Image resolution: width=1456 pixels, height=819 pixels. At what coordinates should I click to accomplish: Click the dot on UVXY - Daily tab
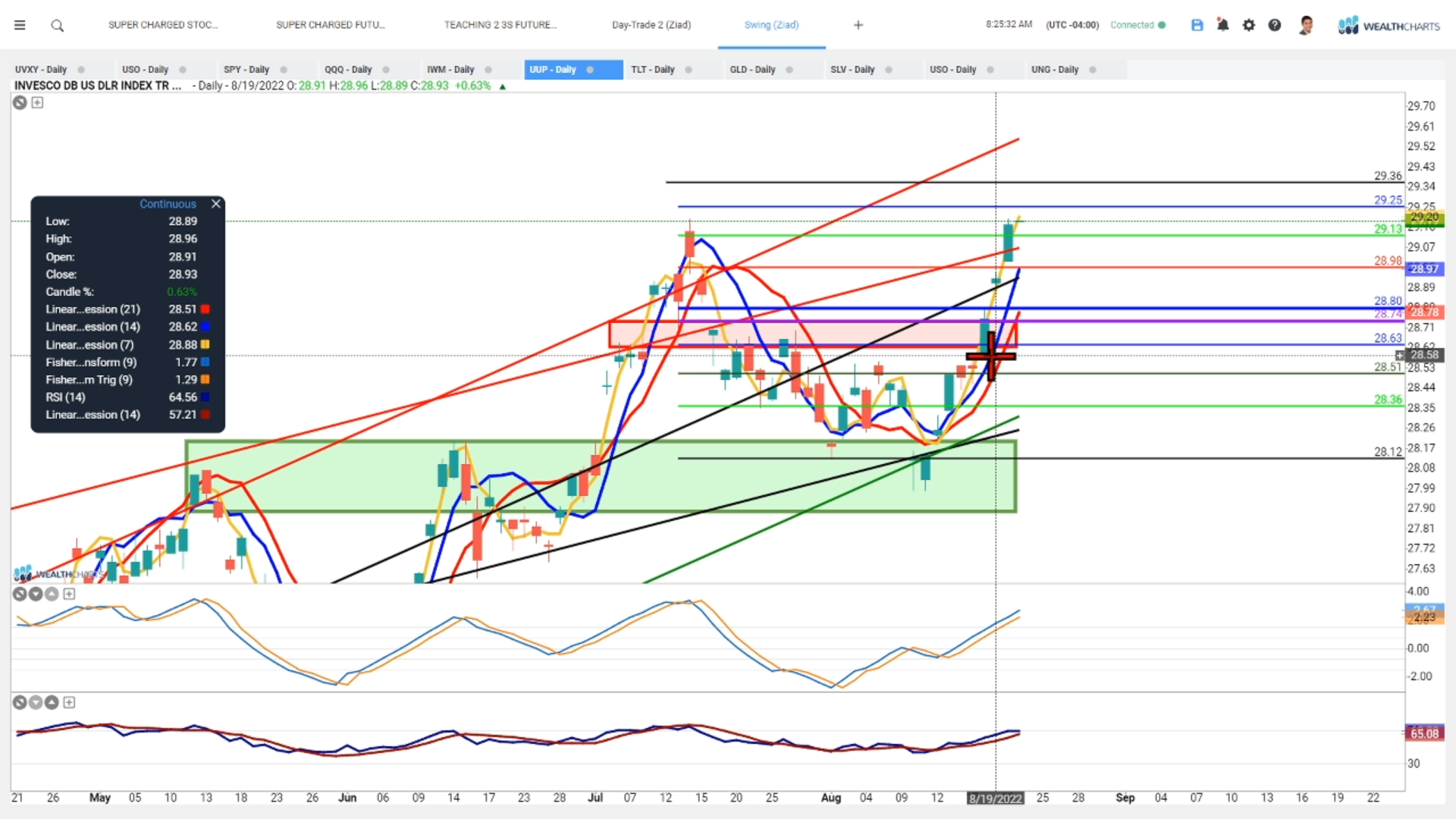pos(81,70)
